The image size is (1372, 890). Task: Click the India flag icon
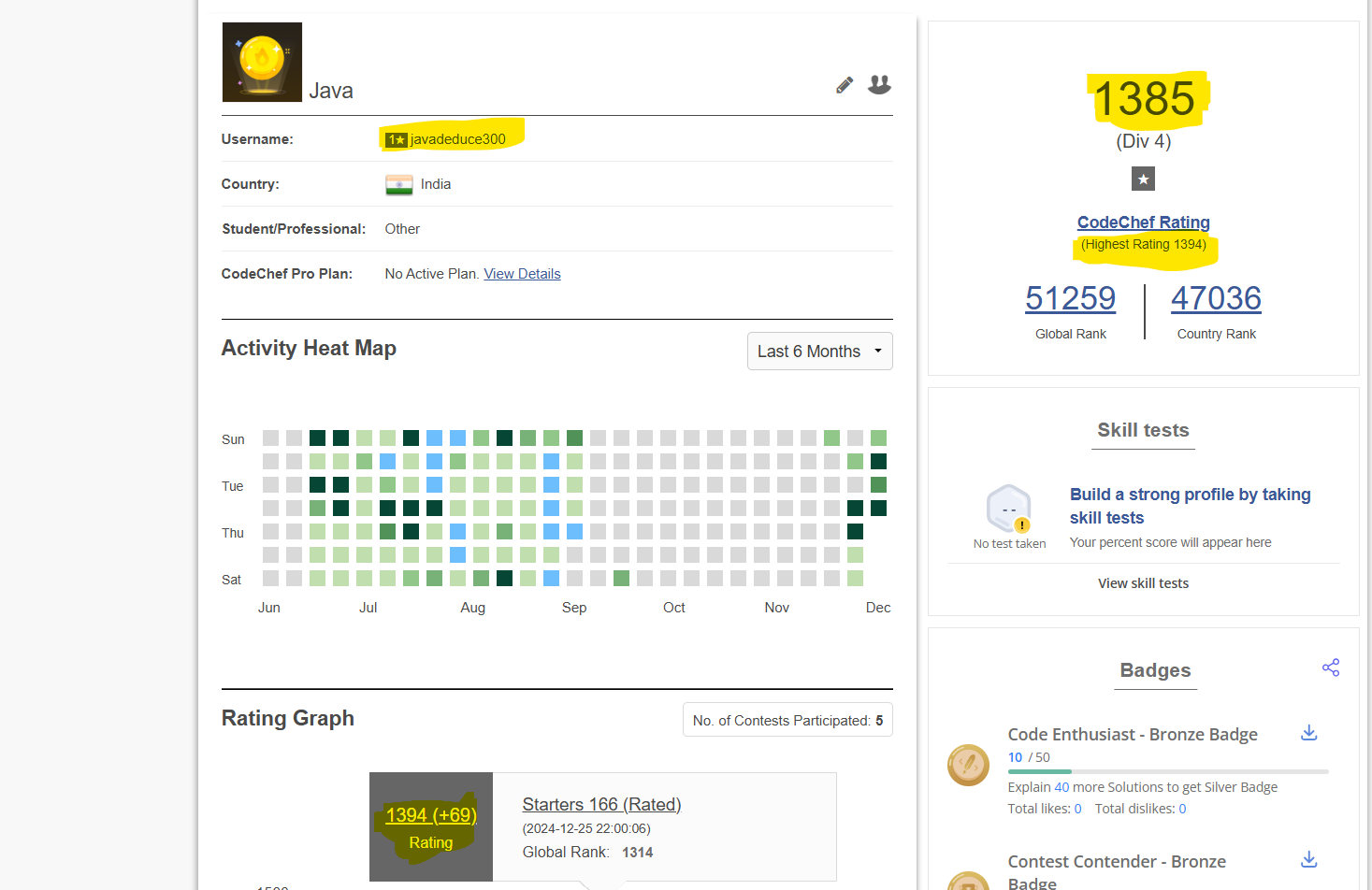[x=399, y=185]
